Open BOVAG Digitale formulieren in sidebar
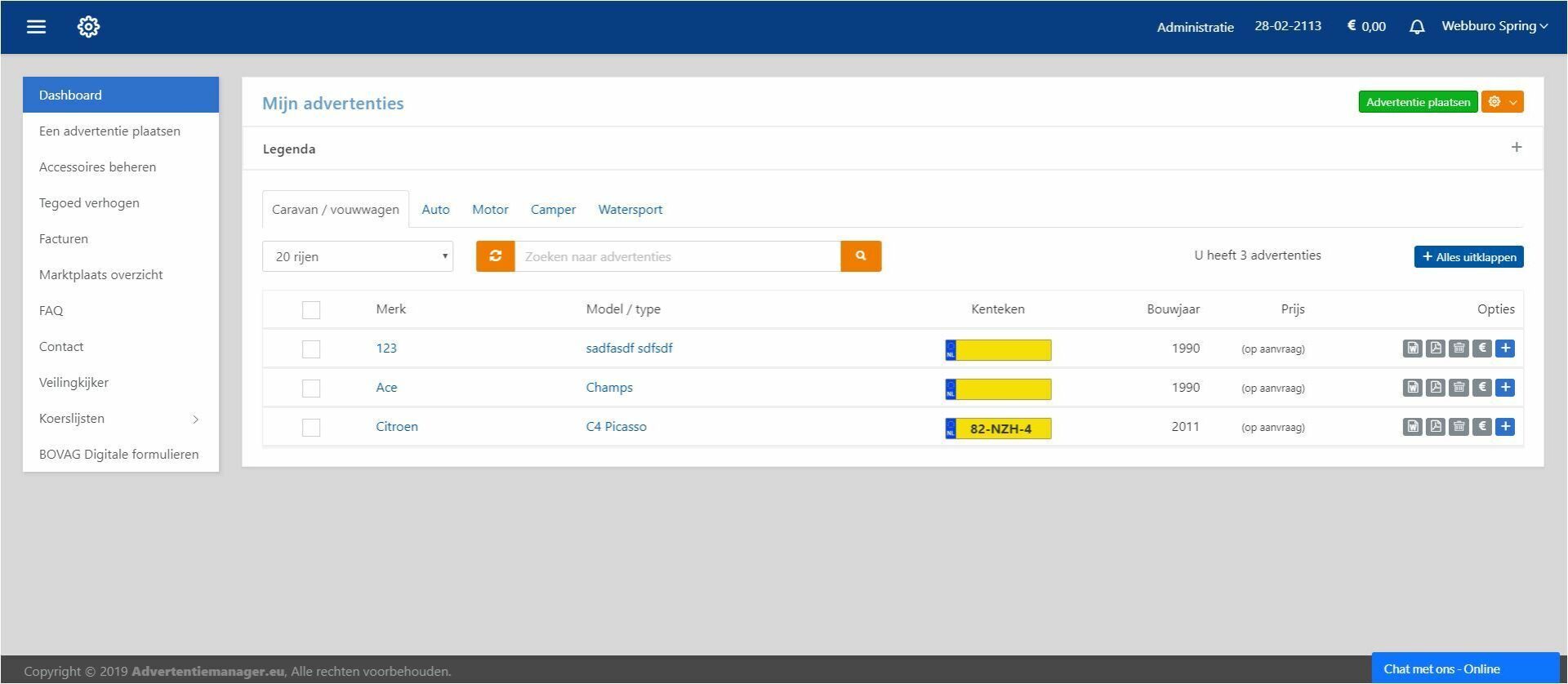1568x684 pixels. tap(121, 454)
